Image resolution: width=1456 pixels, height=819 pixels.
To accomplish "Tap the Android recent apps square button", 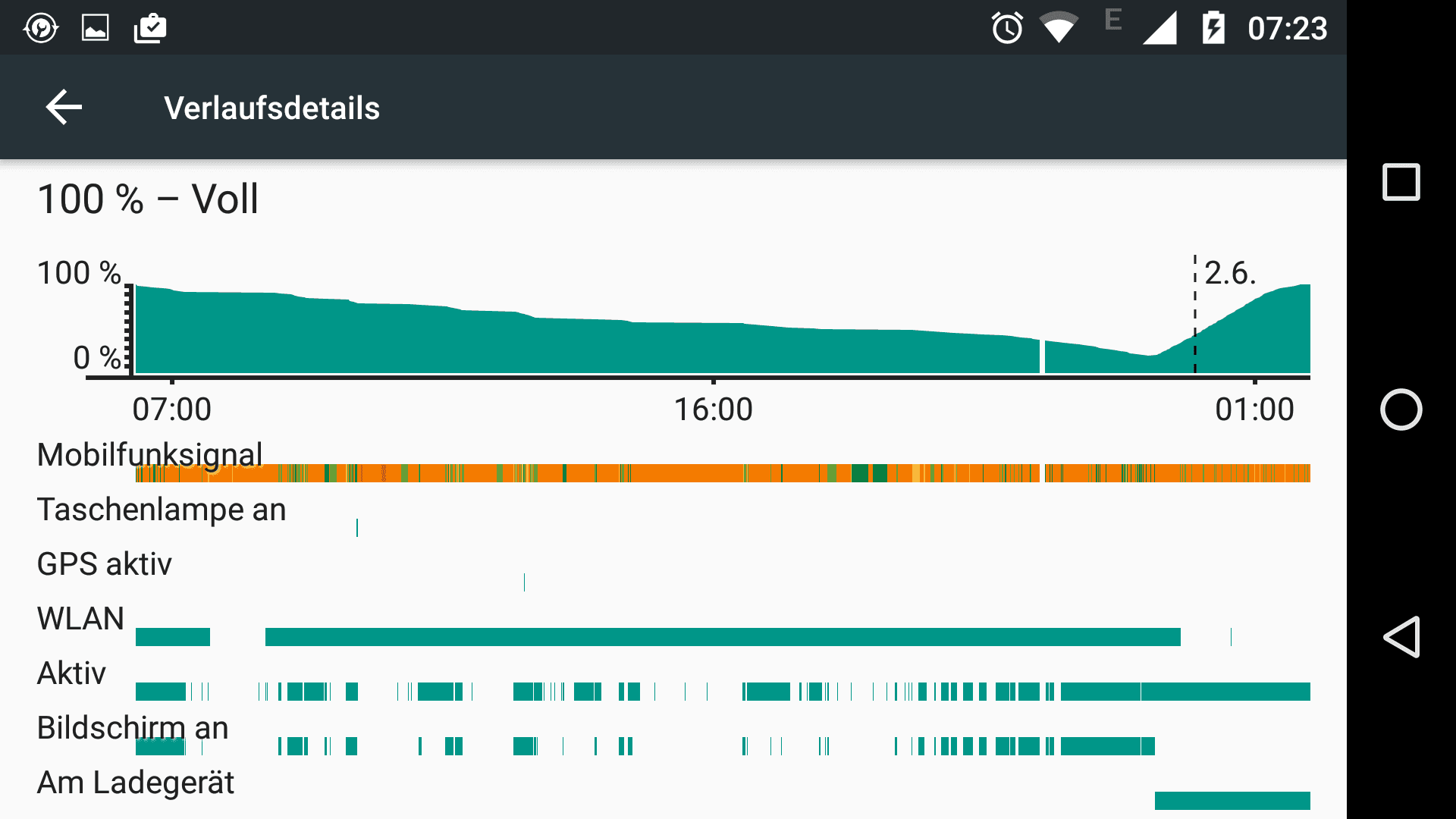I will (x=1401, y=182).
